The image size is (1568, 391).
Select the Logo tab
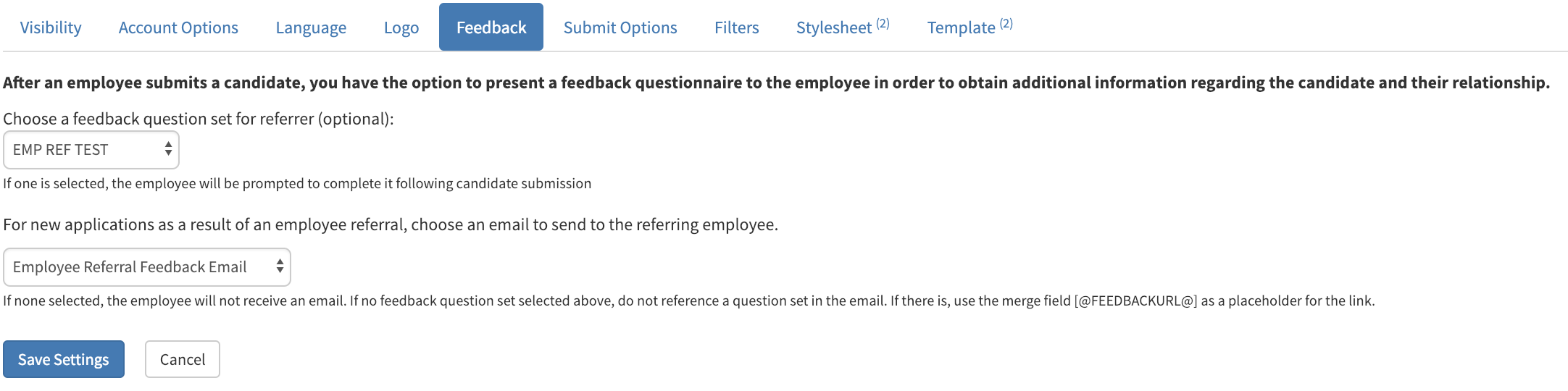(401, 28)
